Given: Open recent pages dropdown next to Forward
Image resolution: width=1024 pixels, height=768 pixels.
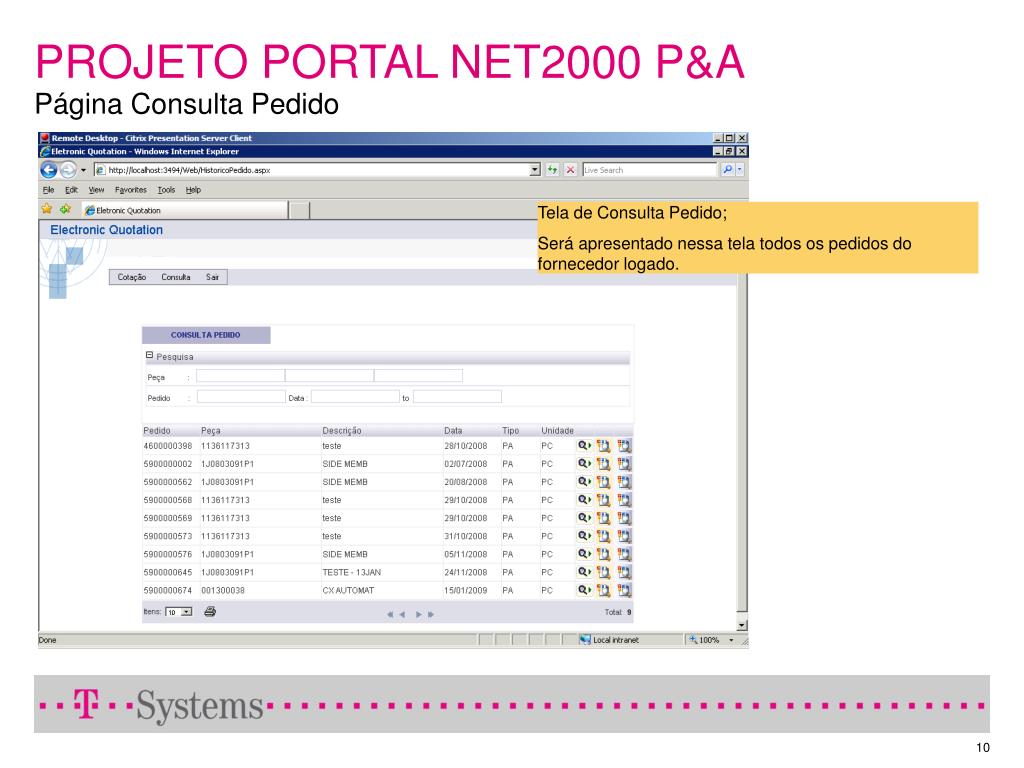Looking at the screenshot, I should tap(83, 170).
